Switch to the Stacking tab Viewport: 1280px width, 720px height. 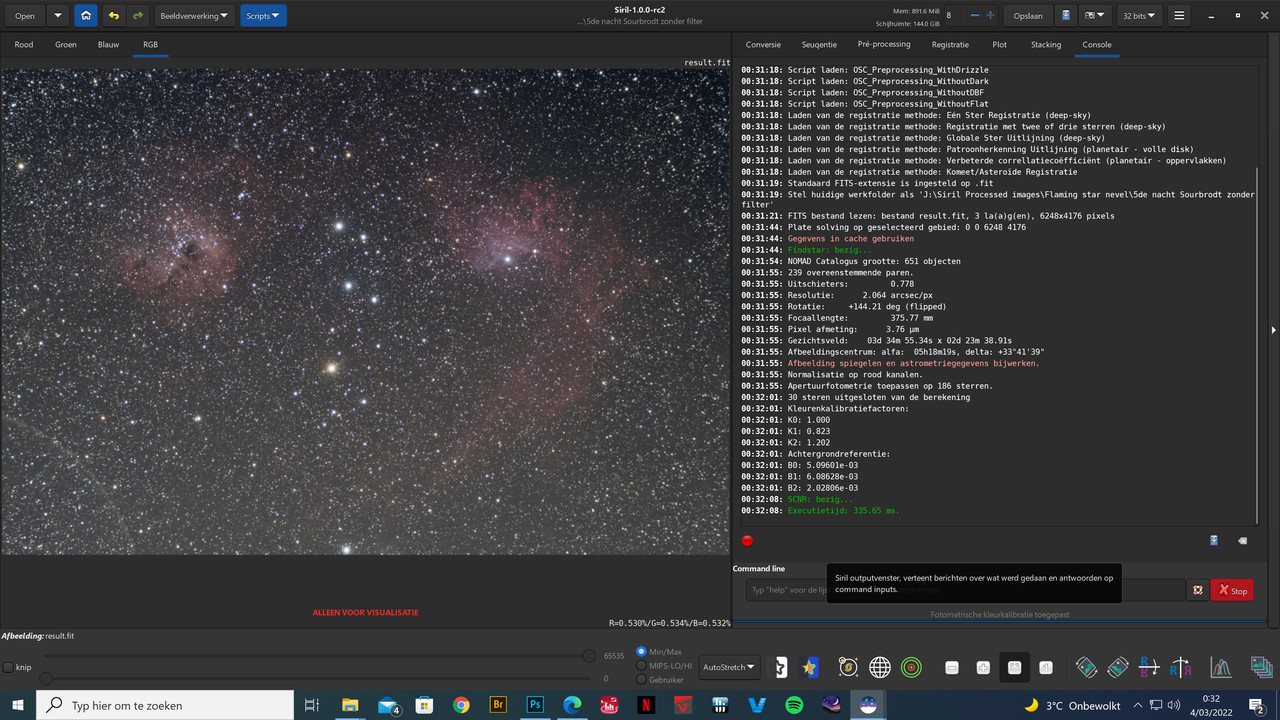1045,44
